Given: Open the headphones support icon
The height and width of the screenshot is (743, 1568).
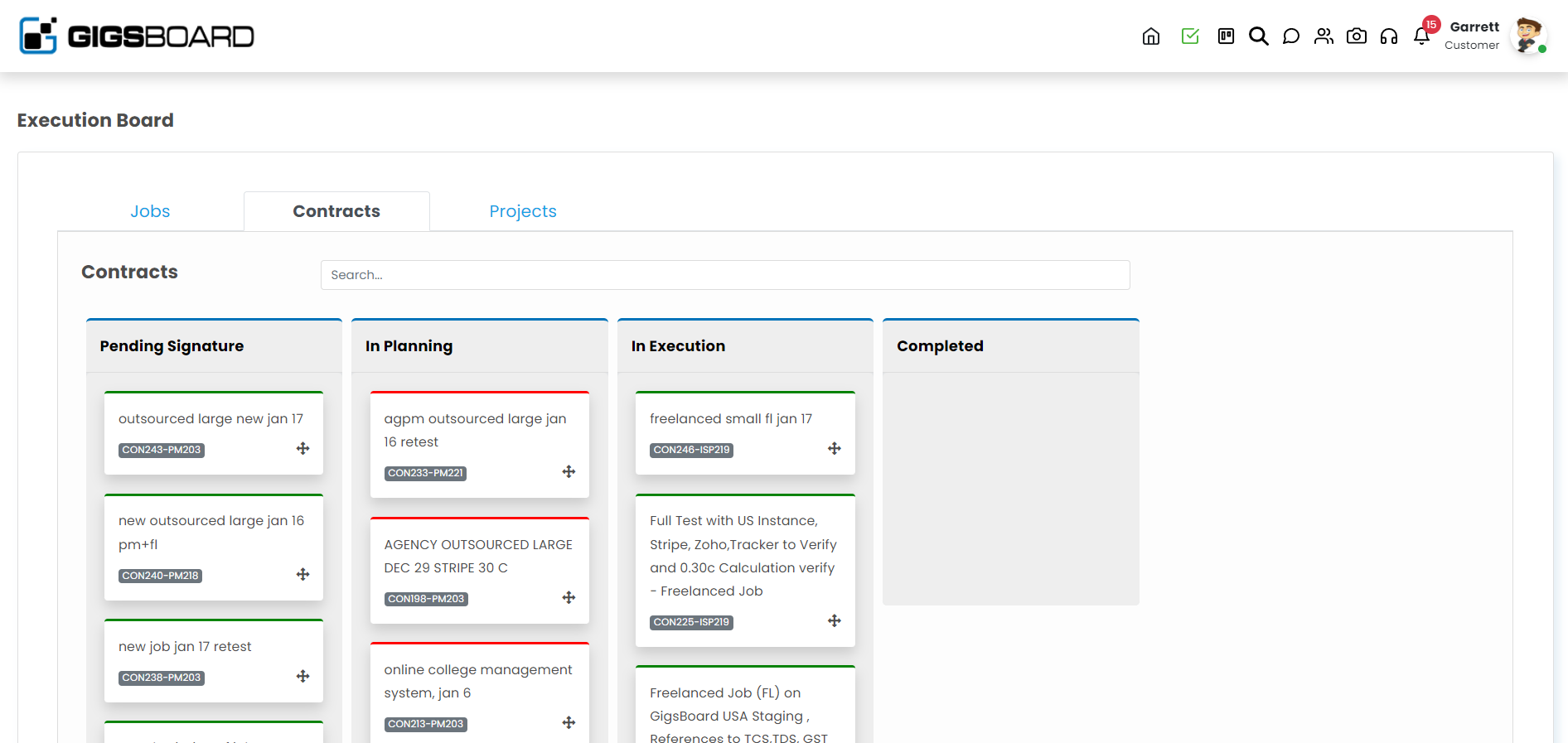Looking at the screenshot, I should click(x=1388, y=36).
